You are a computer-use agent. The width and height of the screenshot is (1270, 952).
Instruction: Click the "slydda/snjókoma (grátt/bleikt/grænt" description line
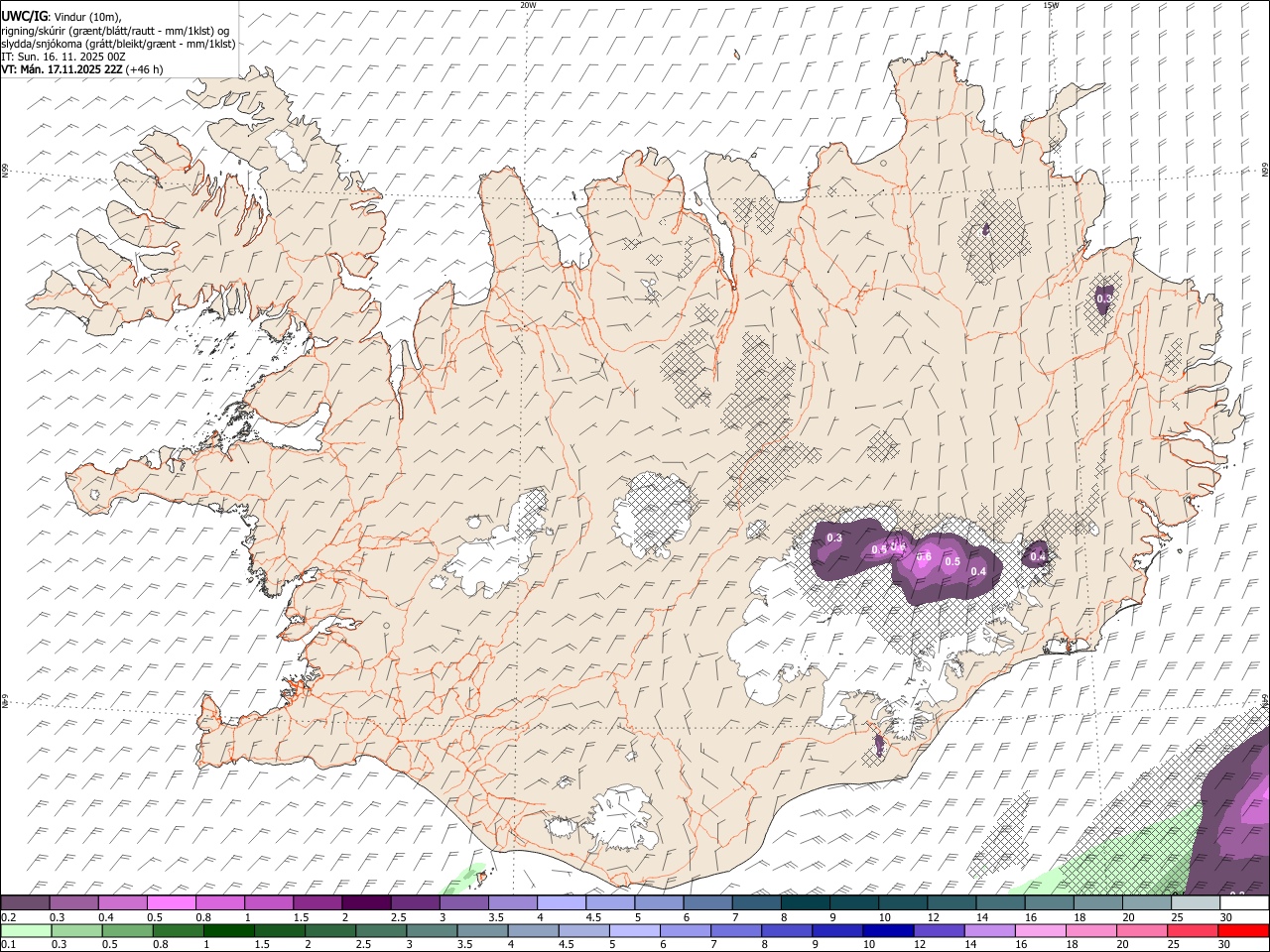click(x=118, y=44)
